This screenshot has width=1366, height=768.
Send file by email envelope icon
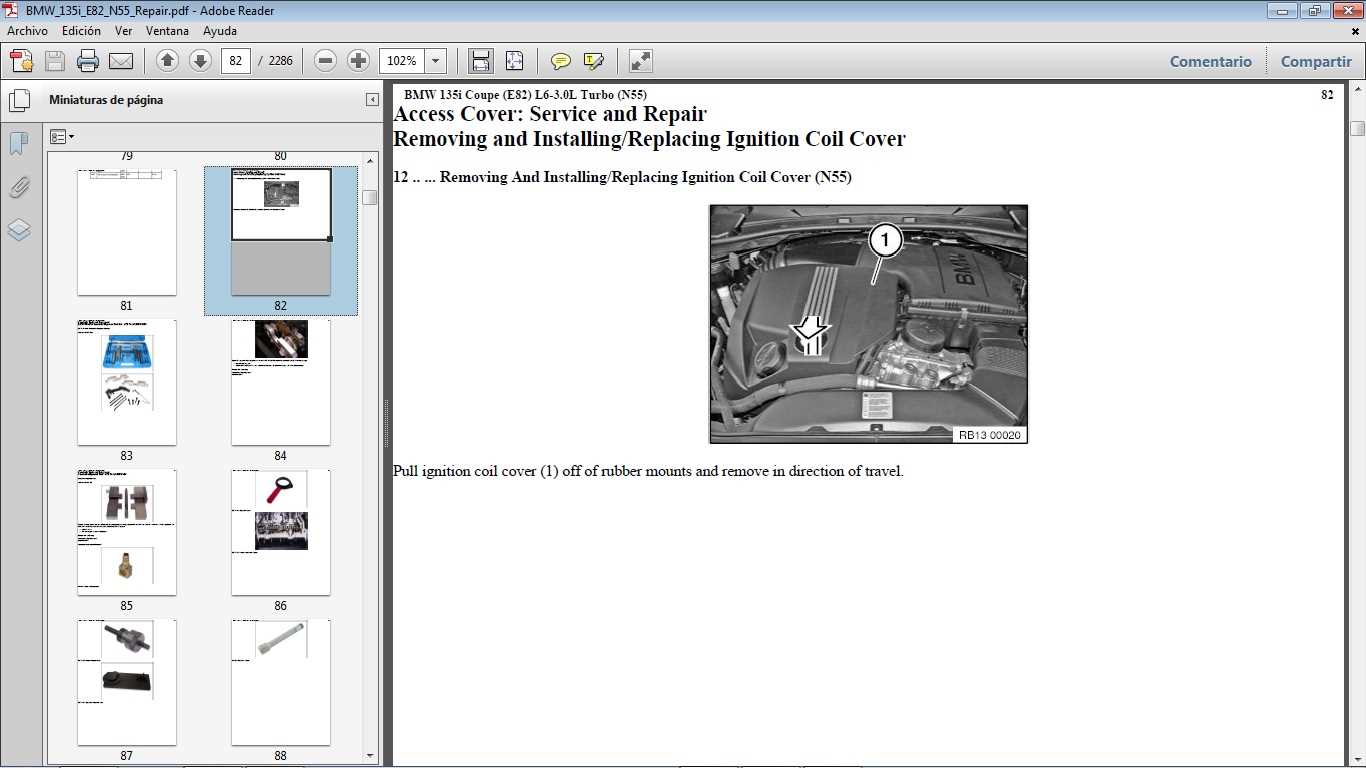tap(121, 61)
